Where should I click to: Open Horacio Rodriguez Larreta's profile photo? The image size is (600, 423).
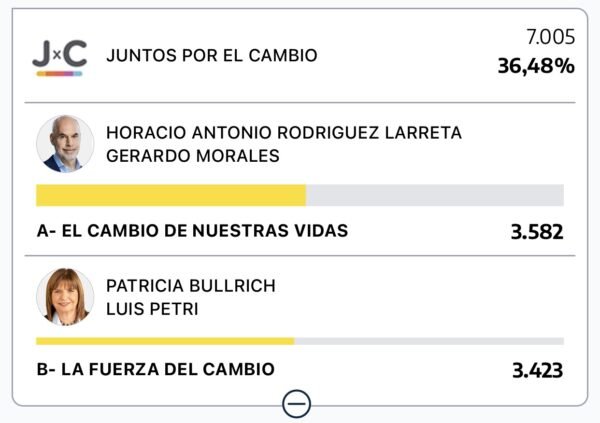[x=65, y=144]
